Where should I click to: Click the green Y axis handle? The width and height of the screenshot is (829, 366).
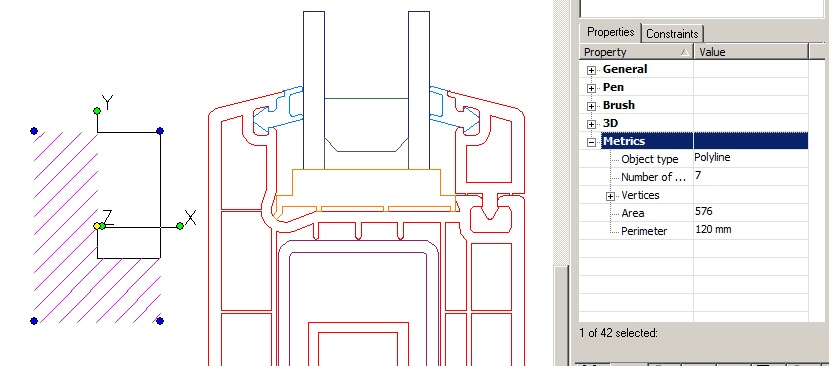point(97,111)
